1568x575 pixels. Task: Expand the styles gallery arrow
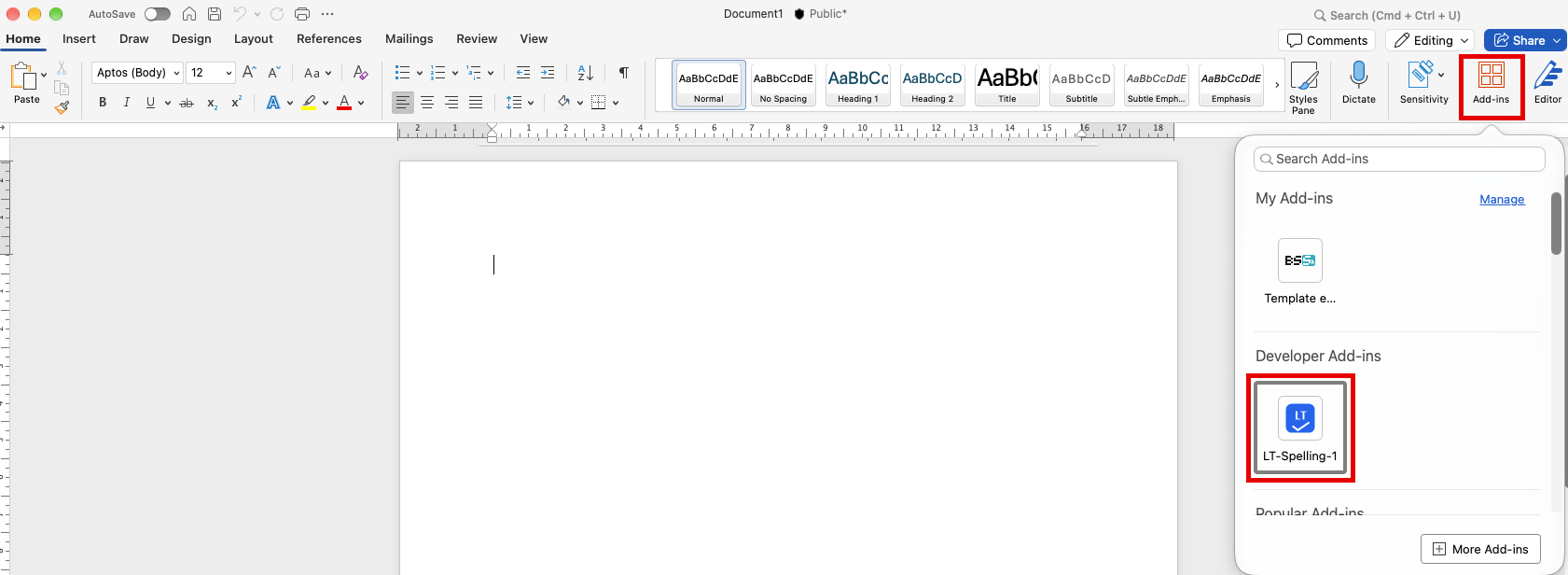1277,85
